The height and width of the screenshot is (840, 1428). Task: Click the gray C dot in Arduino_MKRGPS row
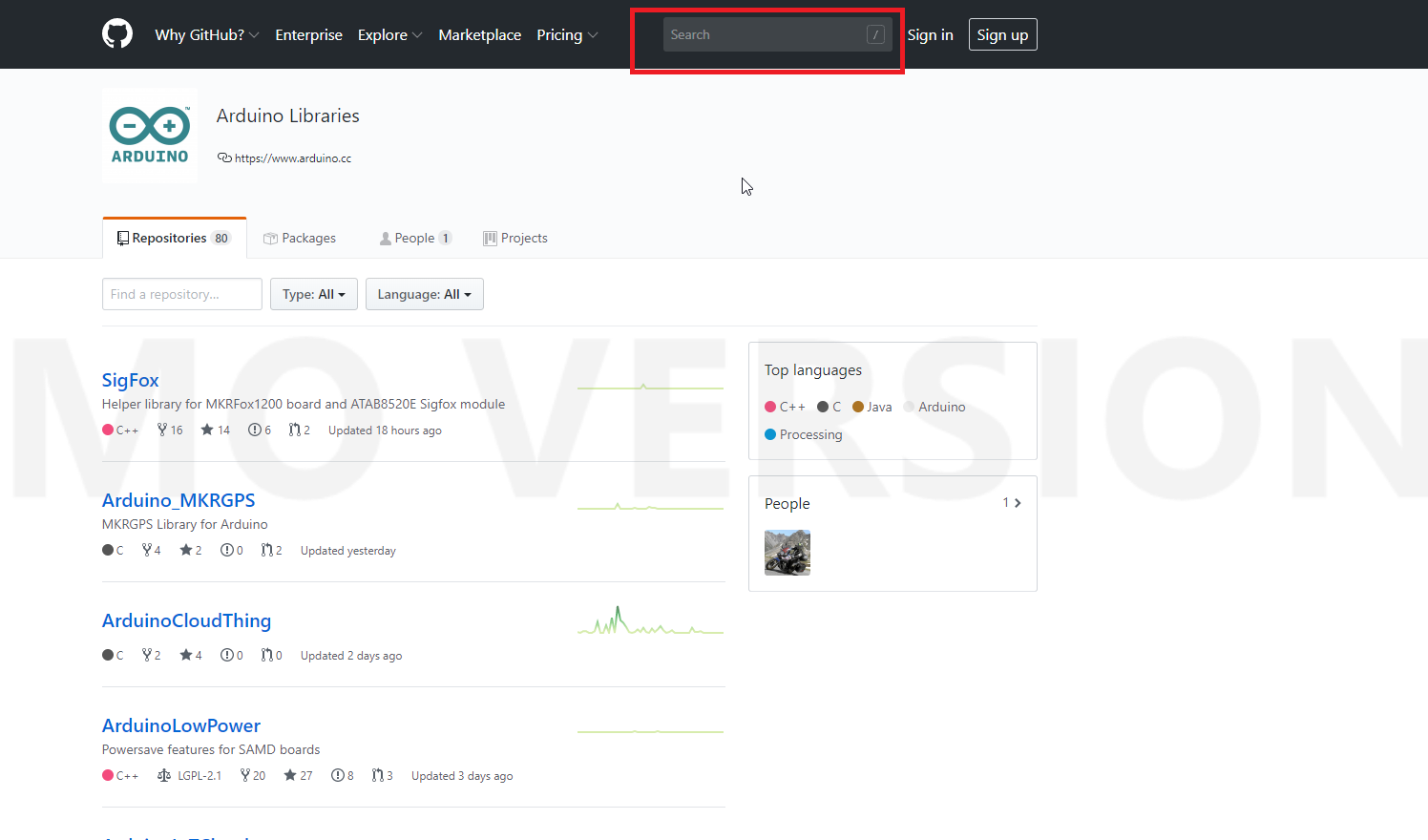tap(108, 550)
